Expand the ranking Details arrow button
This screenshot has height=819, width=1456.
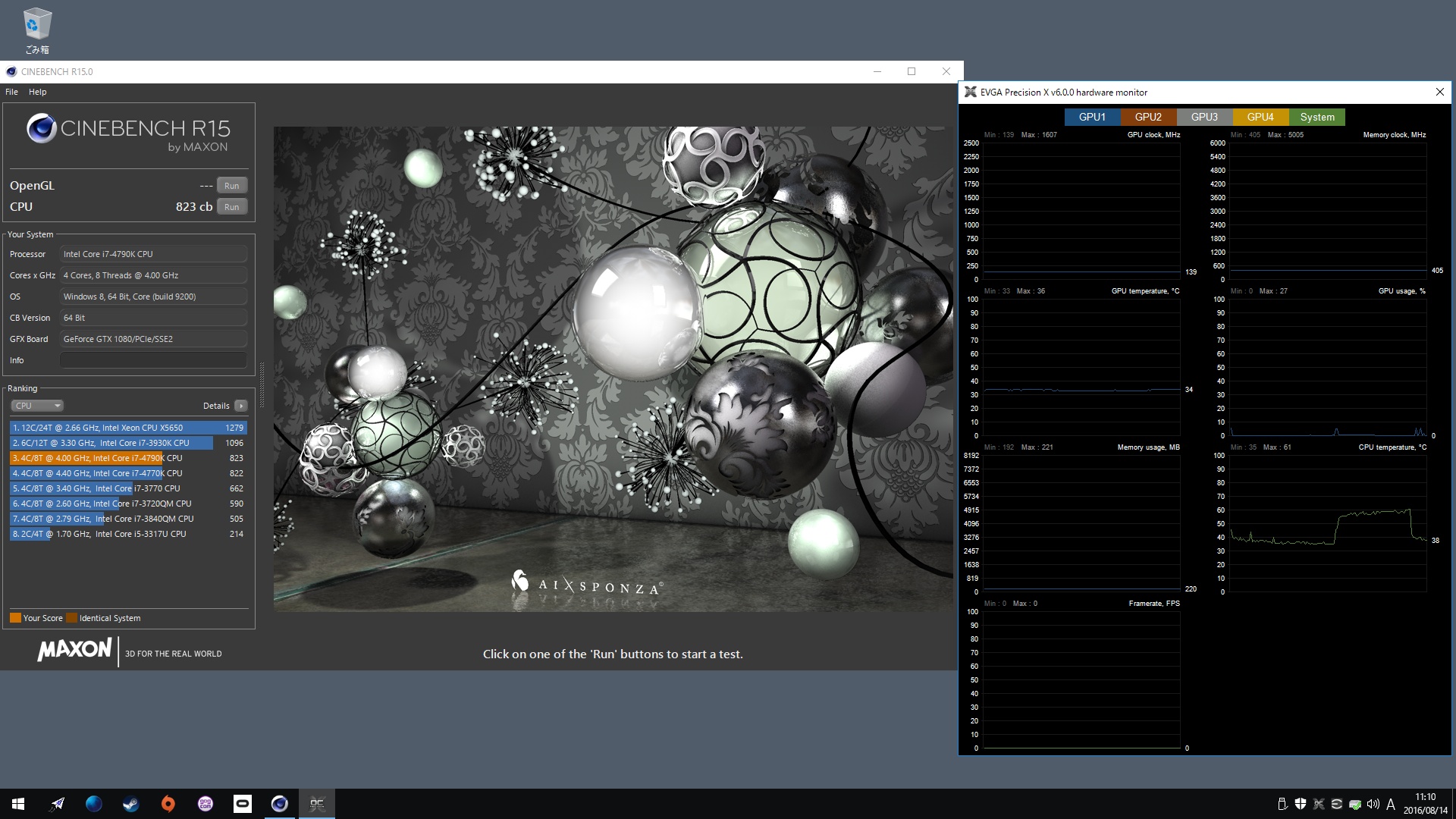pos(241,406)
